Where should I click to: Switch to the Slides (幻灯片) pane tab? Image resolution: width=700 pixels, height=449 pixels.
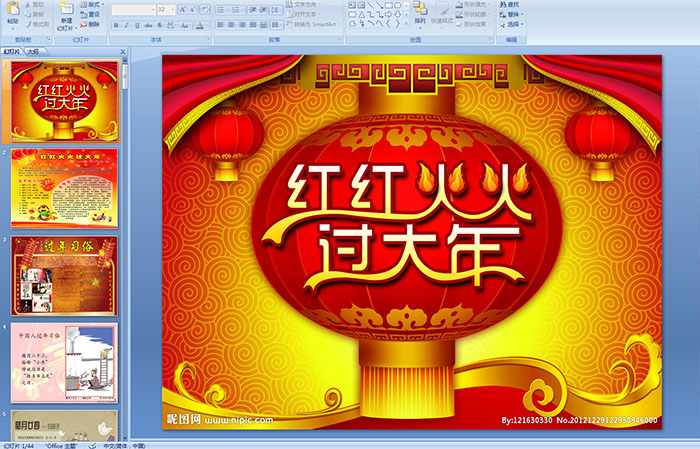coord(12,52)
